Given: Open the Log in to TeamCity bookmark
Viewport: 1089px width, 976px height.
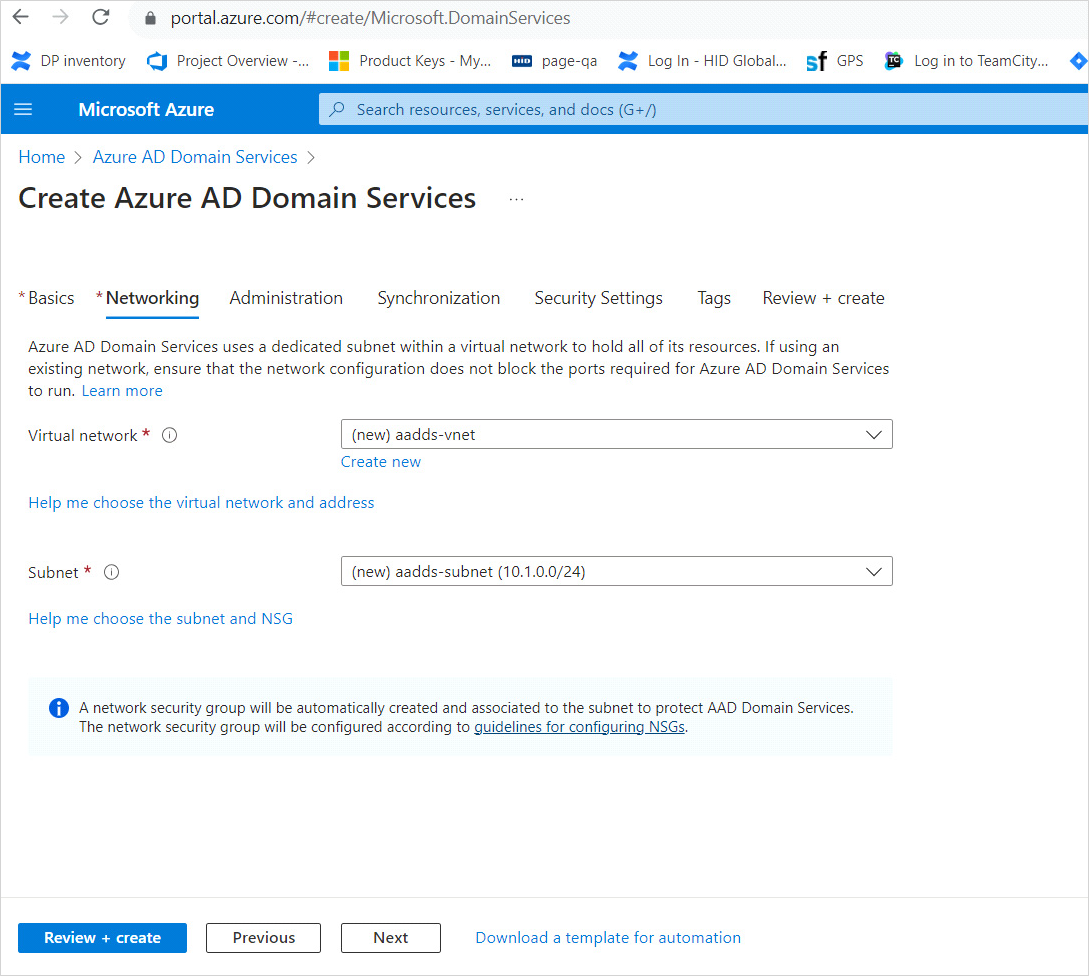Looking at the screenshot, I should point(967,61).
